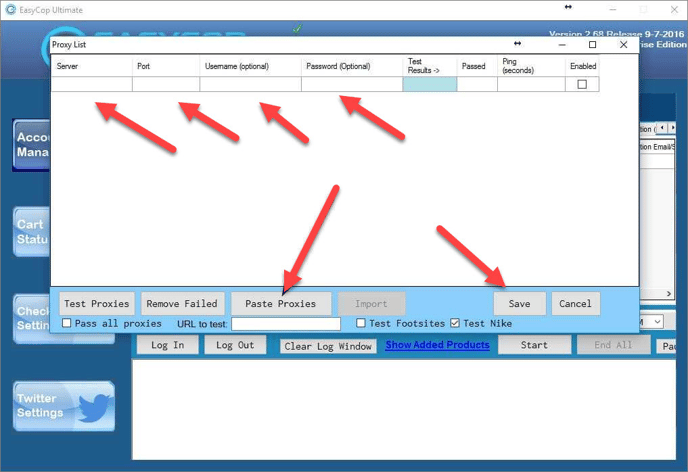Click the Passed column header
688x472 pixels.
pos(477,66)
